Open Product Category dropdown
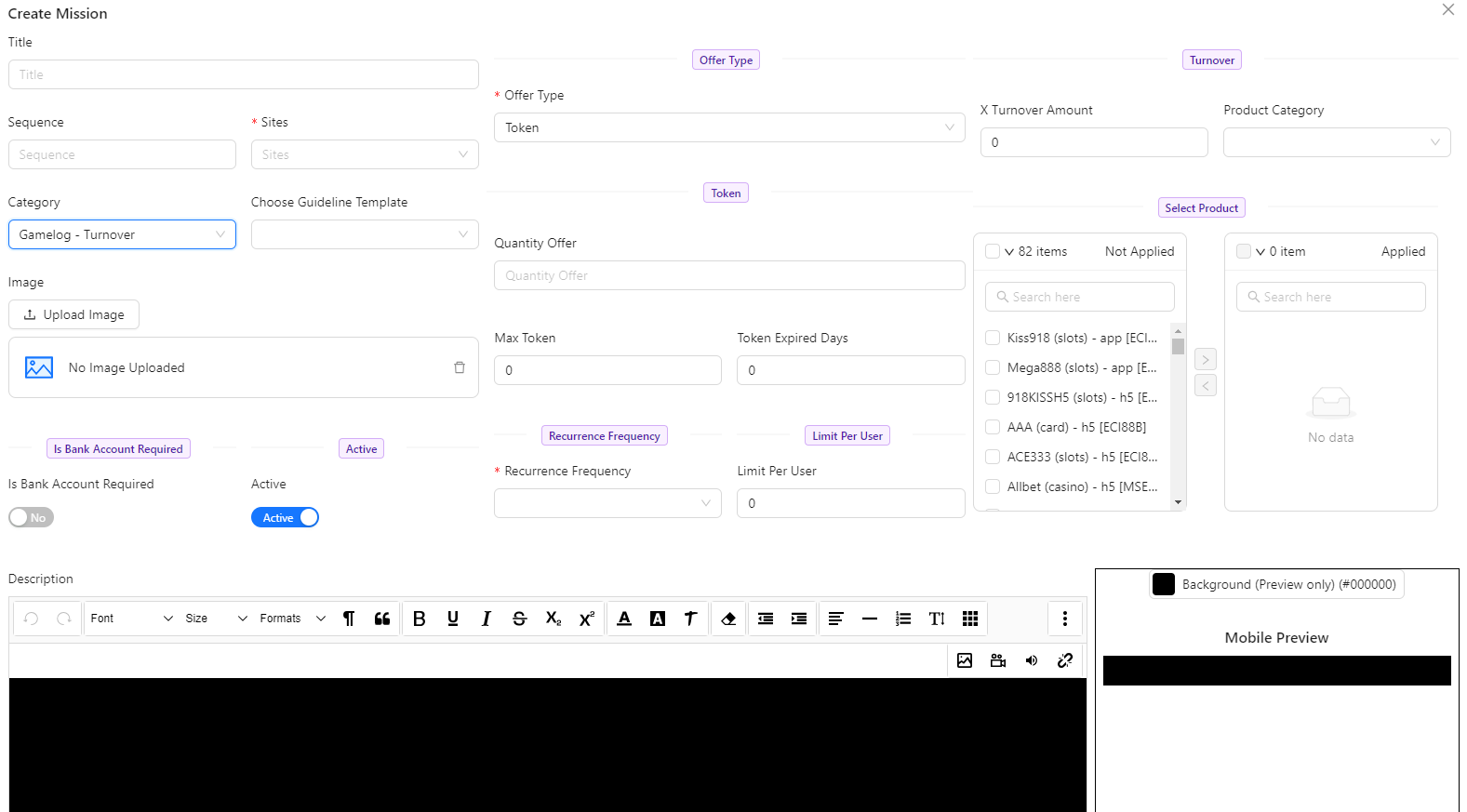Screen dimensions: 1467x812 tap(1337, 142)
